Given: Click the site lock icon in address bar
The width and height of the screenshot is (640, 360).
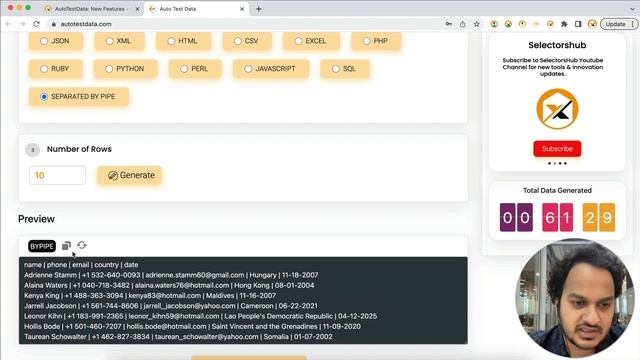Looking at the screenshot, I should [x=53, y=24].
